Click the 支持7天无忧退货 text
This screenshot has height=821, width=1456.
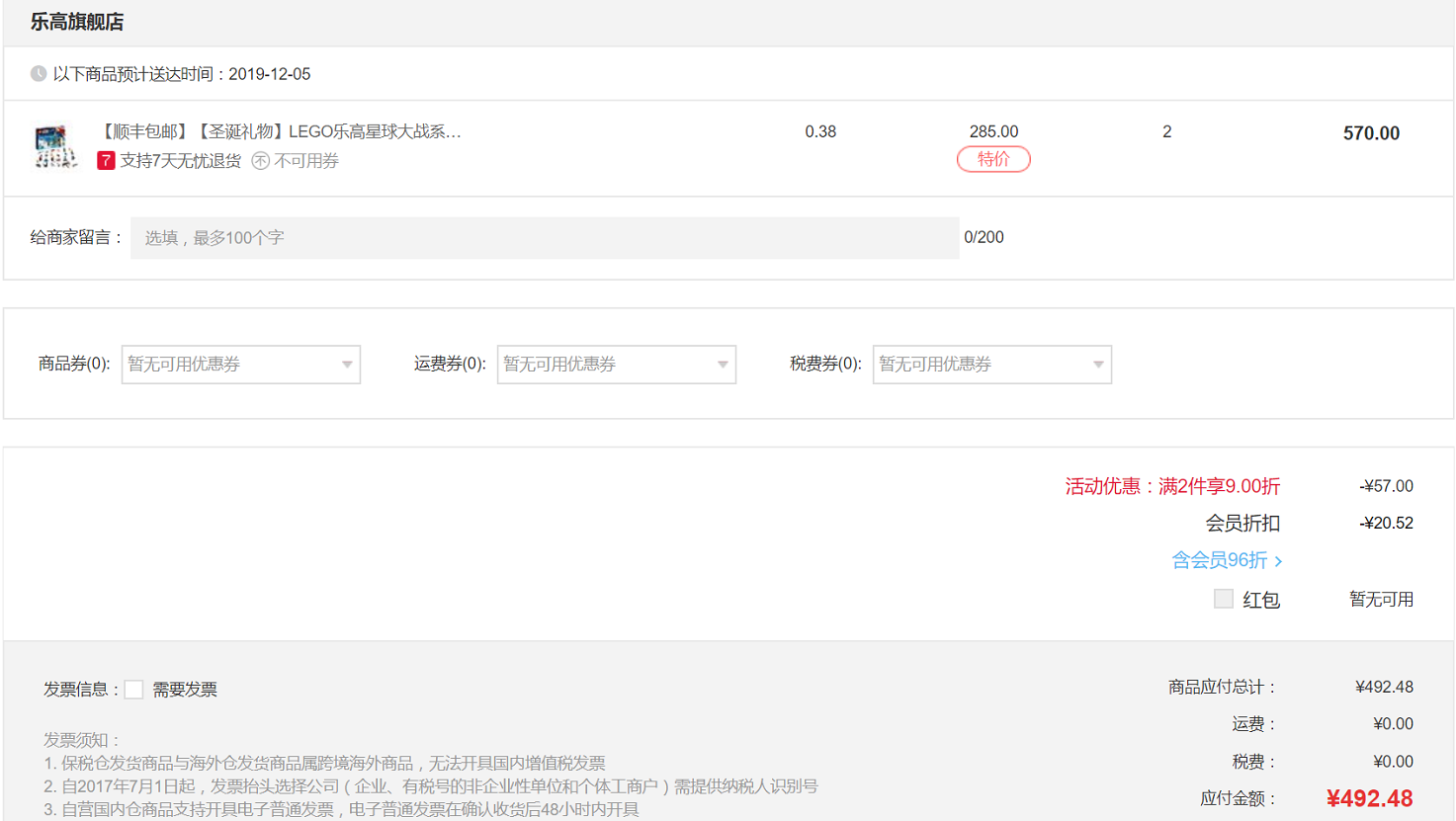tap(181, 161)
